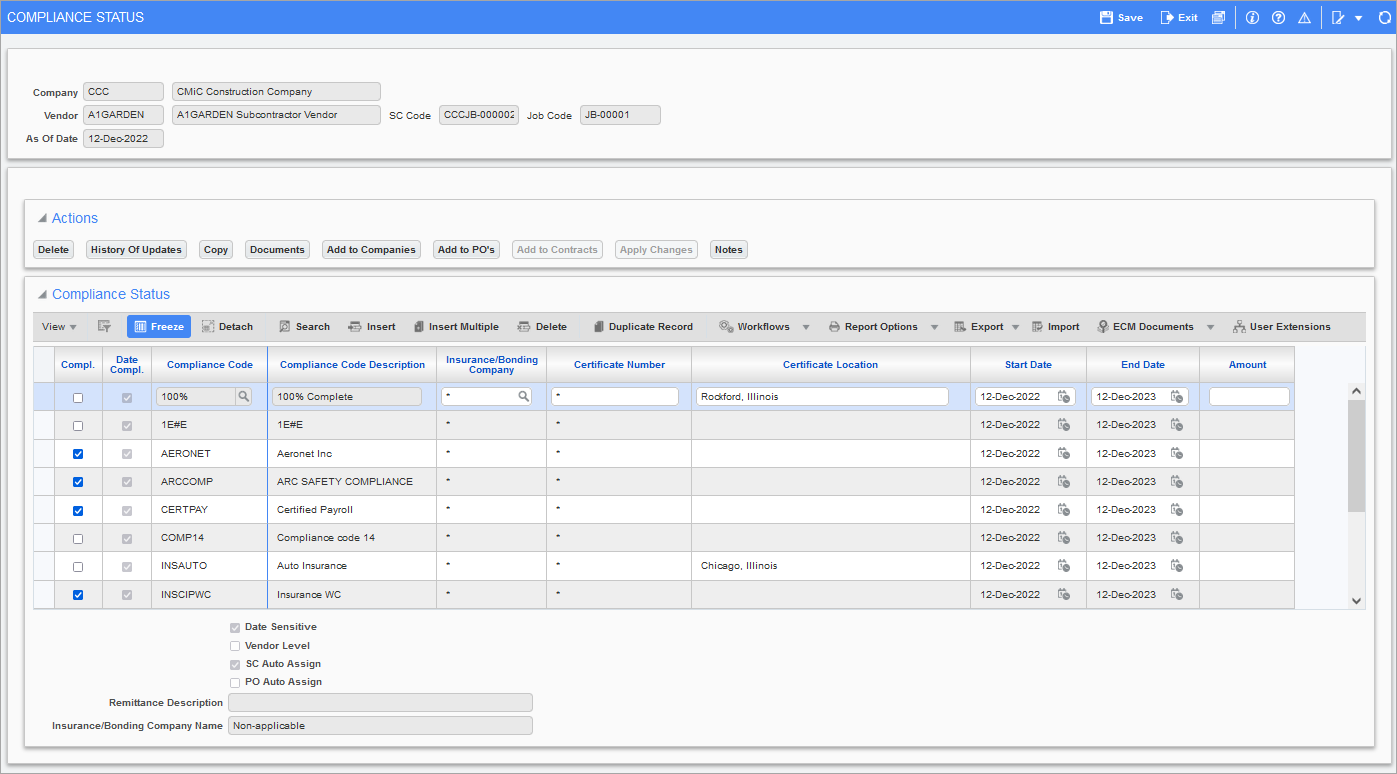Viewport: 1397px width, 774px height.
Task: Open the dropdown arrow beside the page edit icon
Action: click(1358, 18)
